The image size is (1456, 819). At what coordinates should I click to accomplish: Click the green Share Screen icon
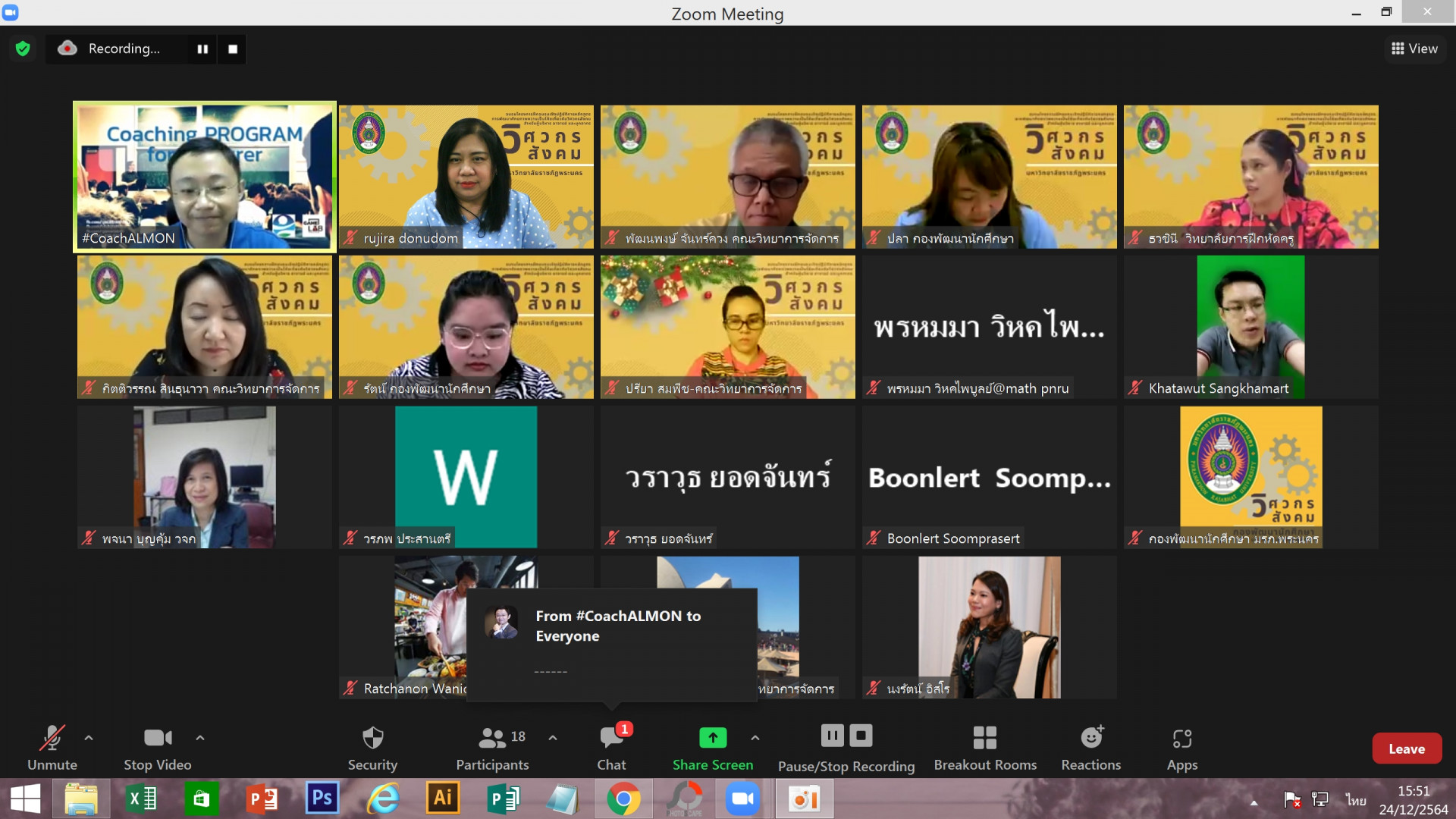712,737
